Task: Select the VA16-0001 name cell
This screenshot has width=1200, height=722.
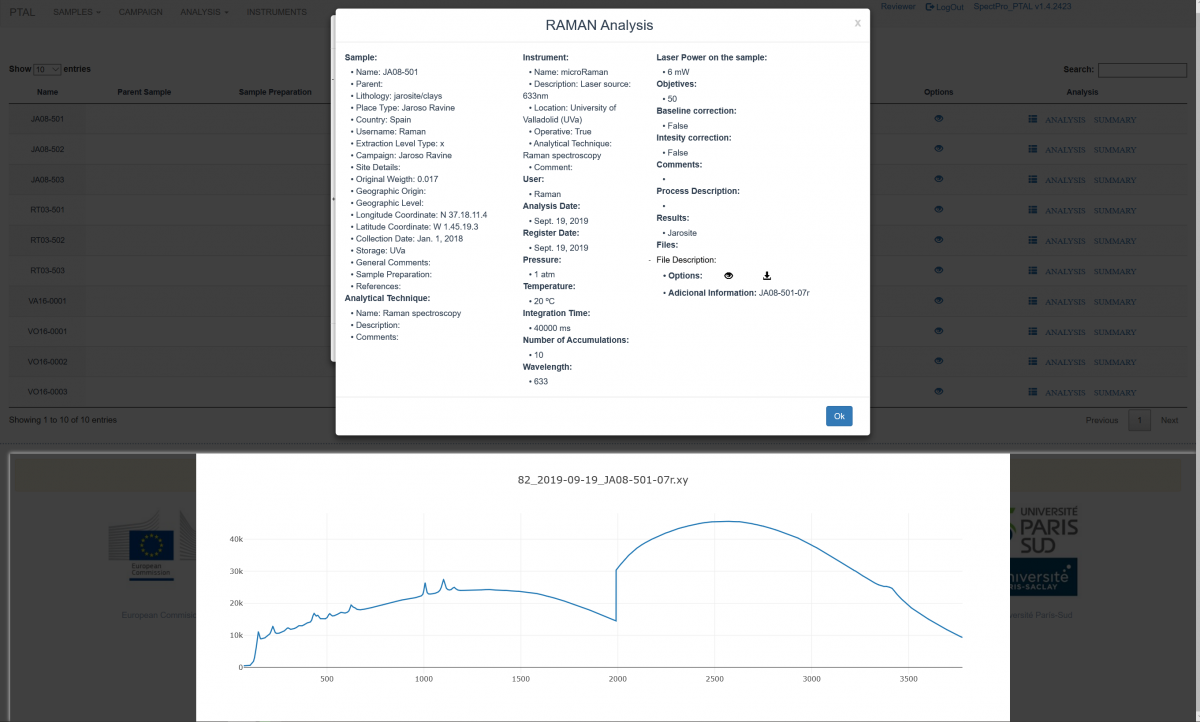Action: click(x=48, y=300)
